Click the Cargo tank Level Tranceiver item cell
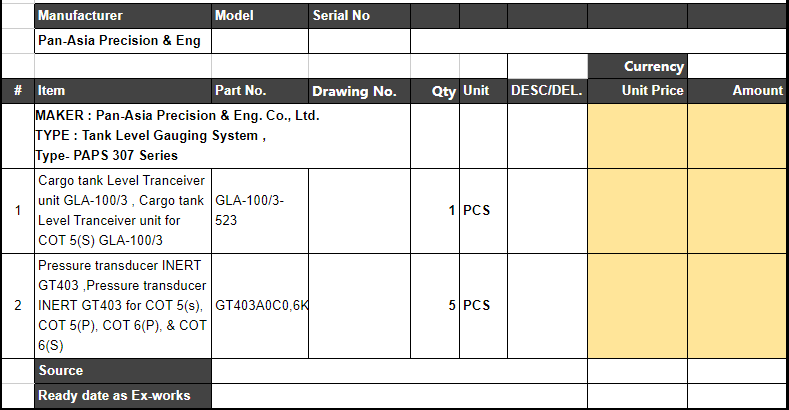The width and height of the screenshot is (789, 410). point(123,211)
